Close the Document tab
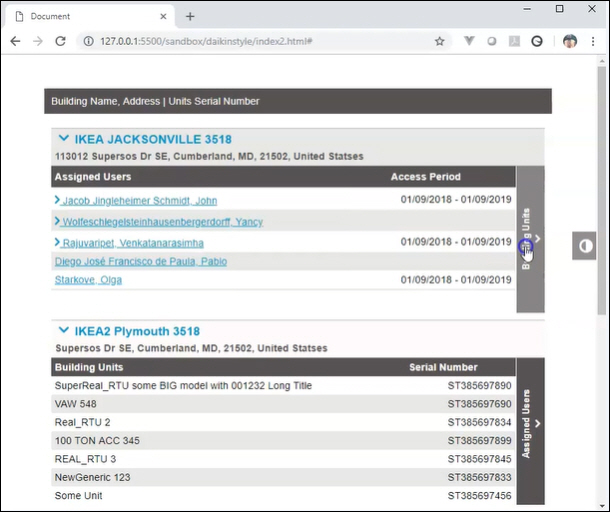The width and height of the screenshot is (610, 512). [163, 16]
